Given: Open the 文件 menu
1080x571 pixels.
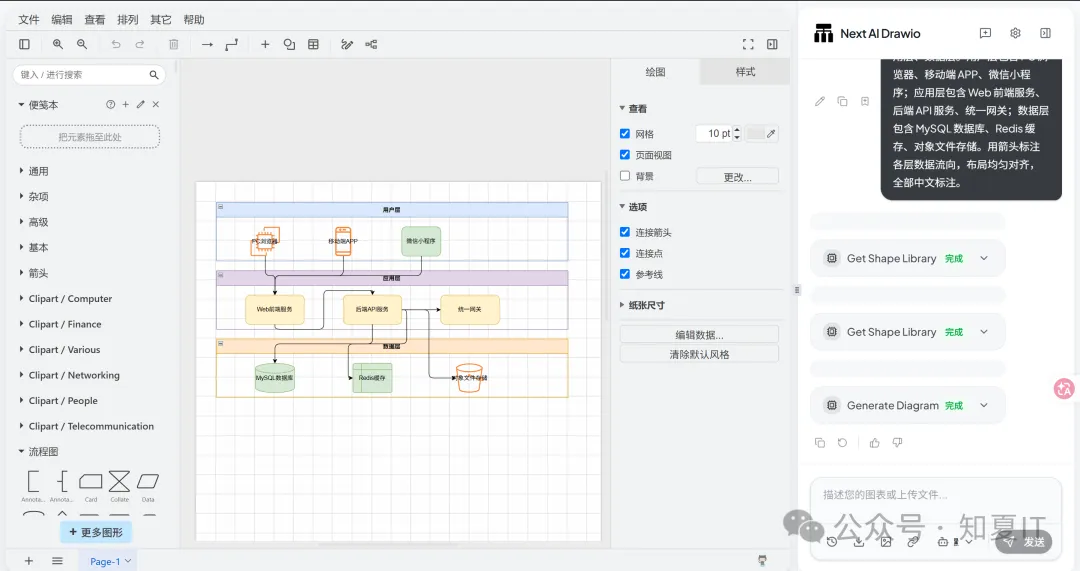Looking at the screenshot, I should point(29,19).
